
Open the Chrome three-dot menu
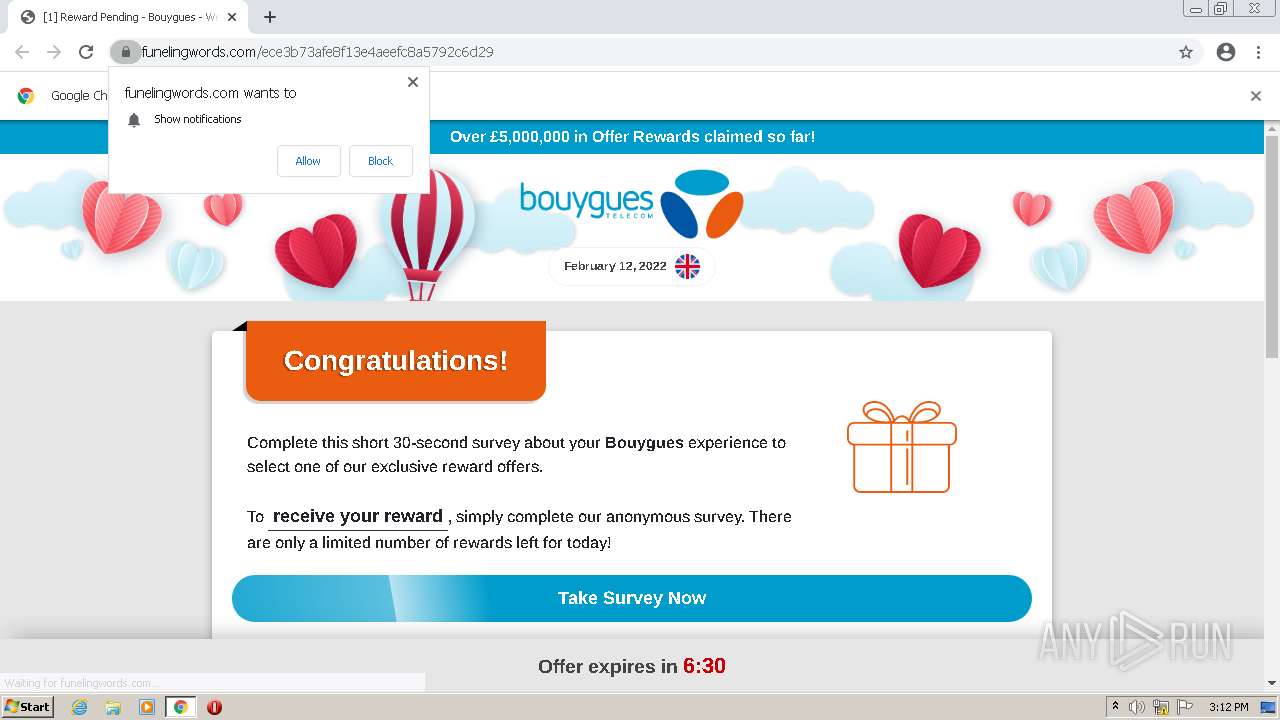coord(1258,52)
